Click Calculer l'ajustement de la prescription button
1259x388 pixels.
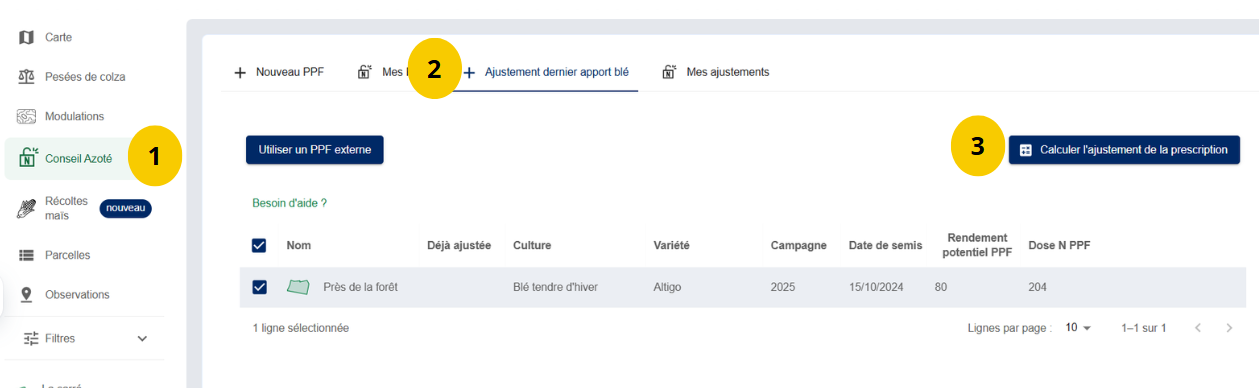pyautogui.click(x=1124, y=150)
